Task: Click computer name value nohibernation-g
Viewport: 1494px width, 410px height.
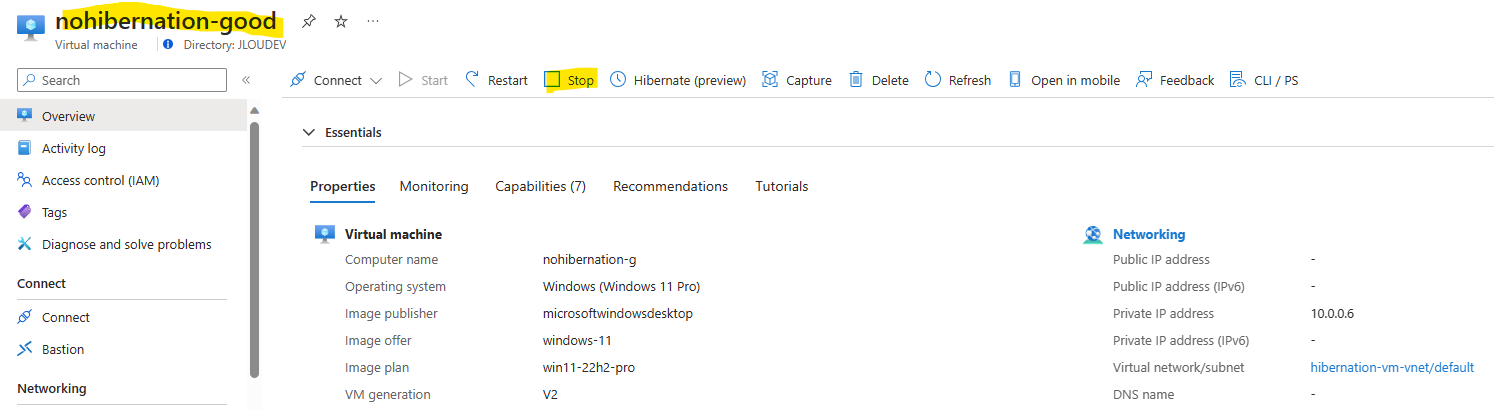Action: click(x=589, y=259)
